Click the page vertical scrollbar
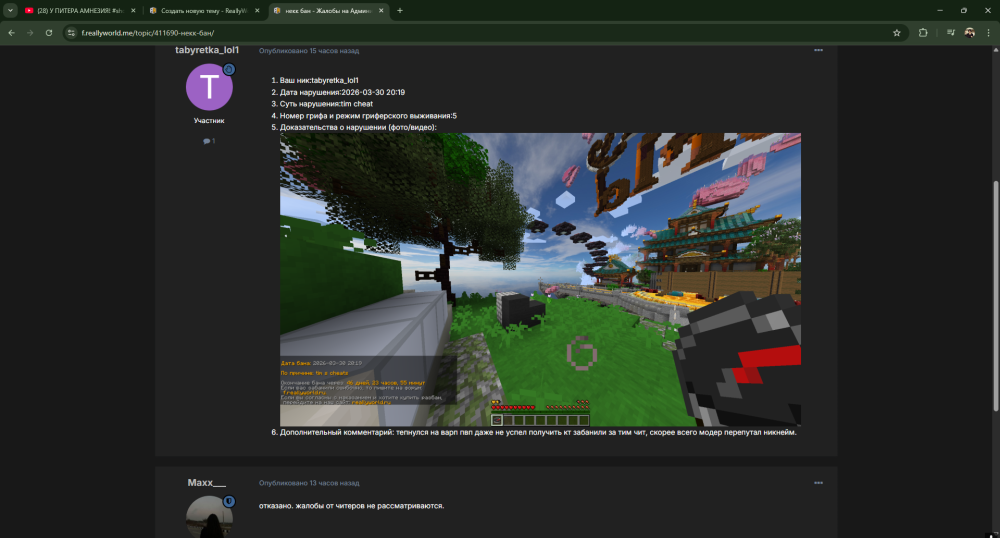This screenshot has width=1000, height=538. point(996,296)
